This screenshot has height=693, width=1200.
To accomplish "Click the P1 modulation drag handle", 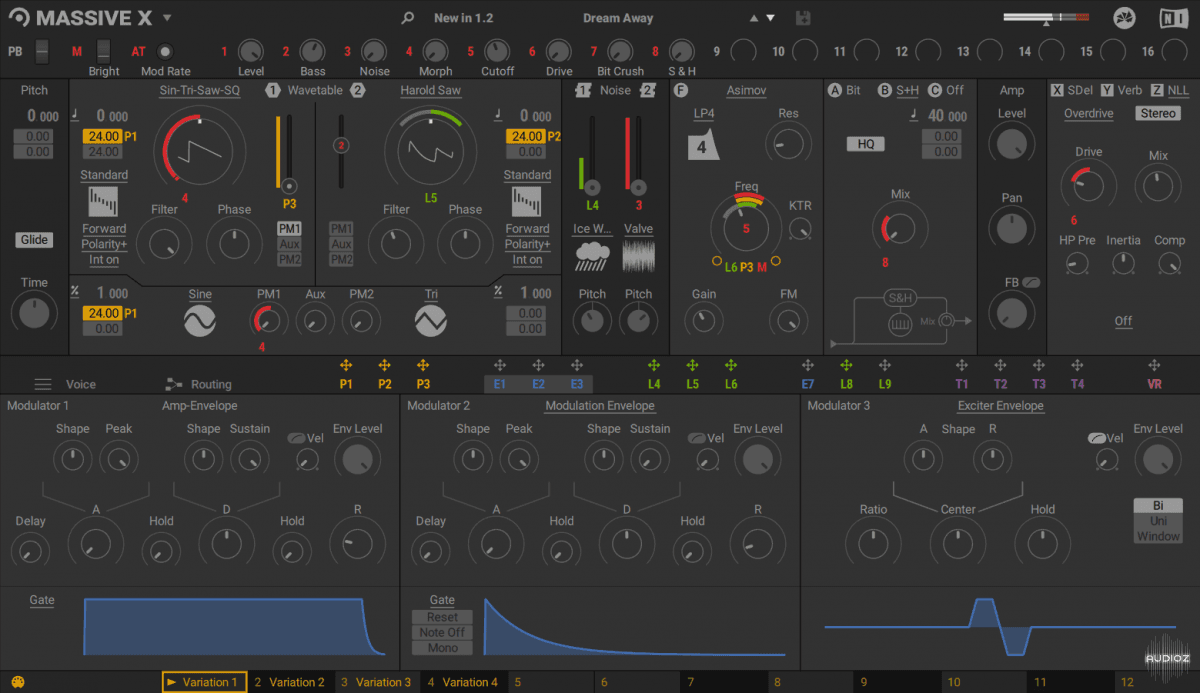I will click(346, 366).
